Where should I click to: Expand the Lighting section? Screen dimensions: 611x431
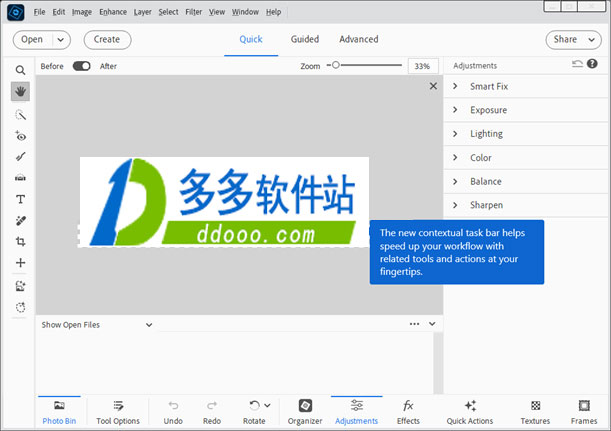point(526,134)
